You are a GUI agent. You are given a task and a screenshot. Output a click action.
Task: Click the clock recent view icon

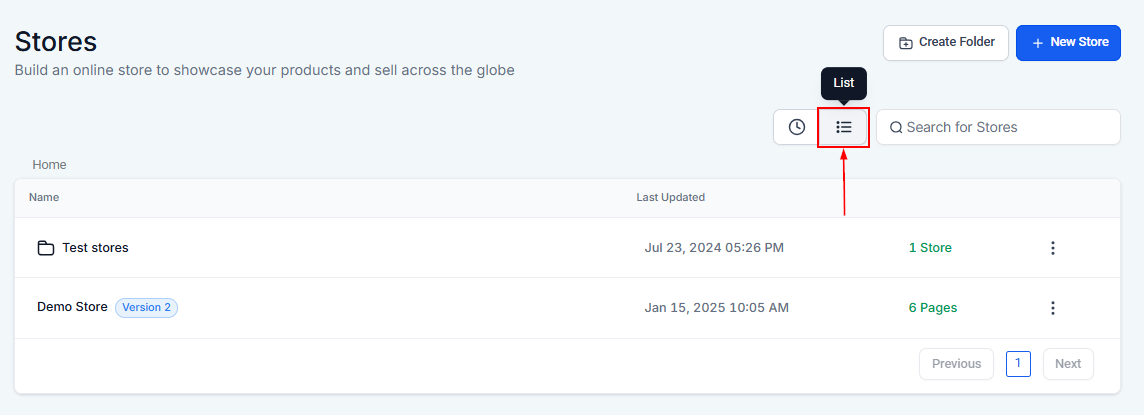pyautogui.click(x=797, y=127)
